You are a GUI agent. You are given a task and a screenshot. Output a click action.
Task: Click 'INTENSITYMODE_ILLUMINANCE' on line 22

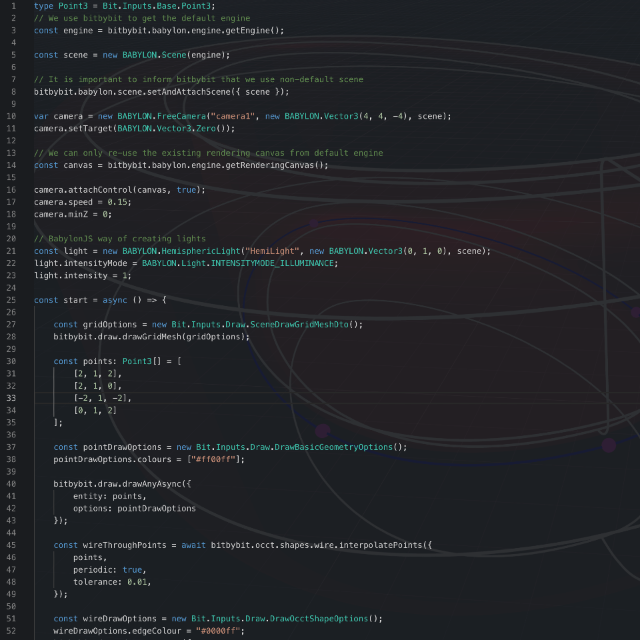point(272,263)
